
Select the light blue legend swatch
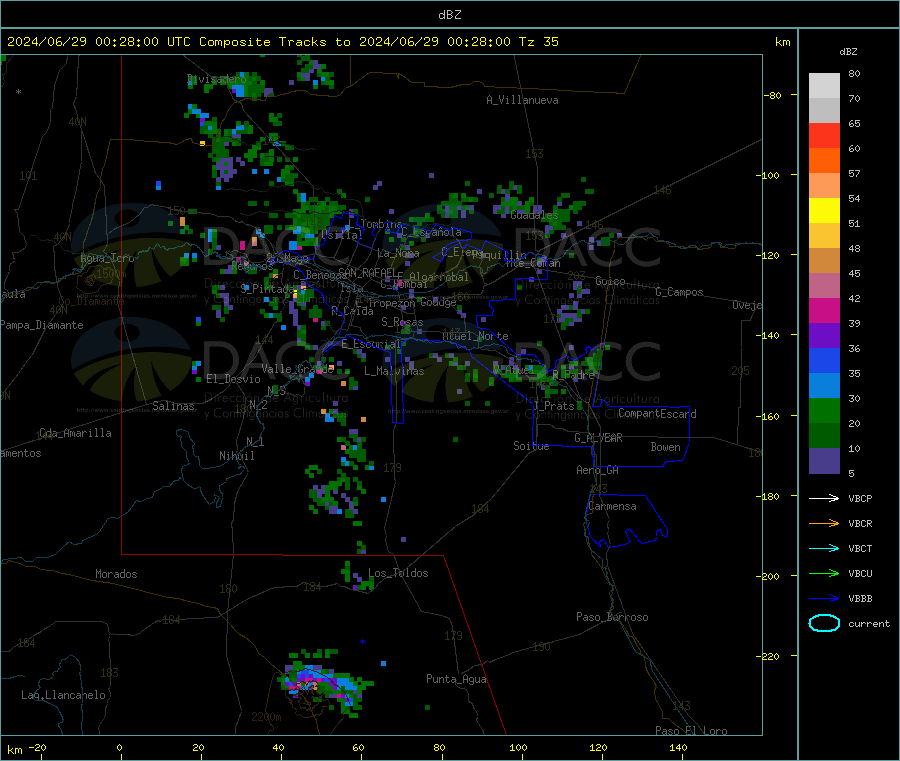pyautogui.click(x=824, y=386)
